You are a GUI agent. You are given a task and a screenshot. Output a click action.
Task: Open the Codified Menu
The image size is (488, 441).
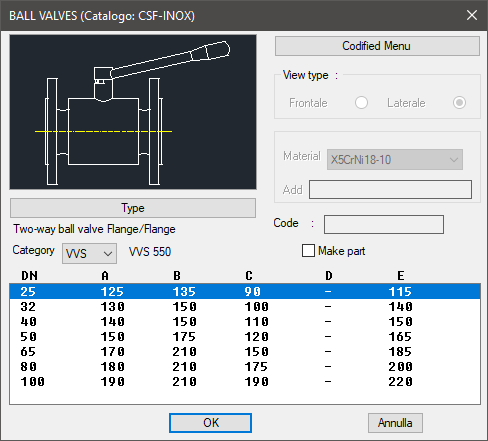(377, 46)
